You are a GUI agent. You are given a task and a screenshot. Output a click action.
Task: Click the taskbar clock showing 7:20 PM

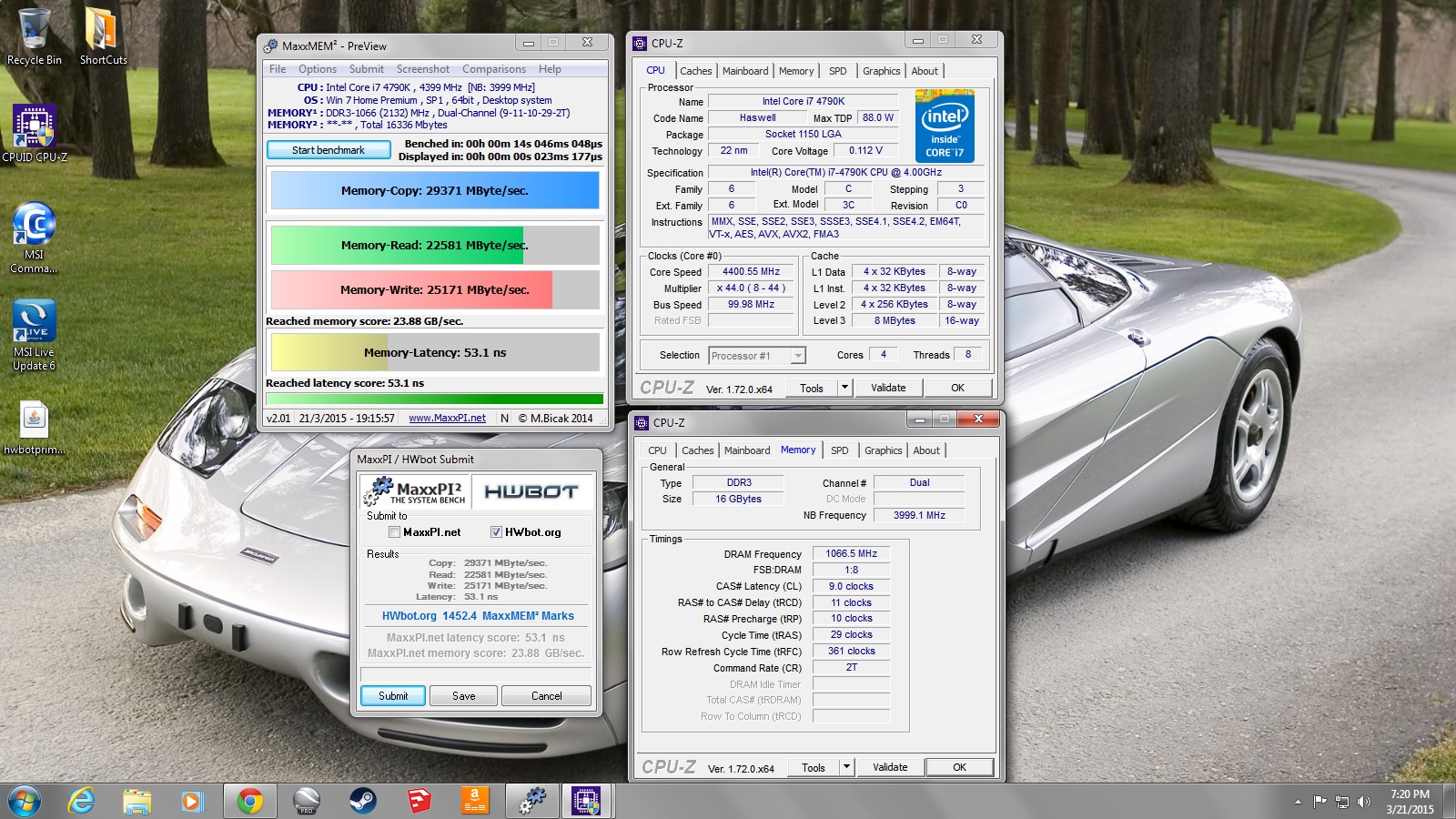[1410, 802]
